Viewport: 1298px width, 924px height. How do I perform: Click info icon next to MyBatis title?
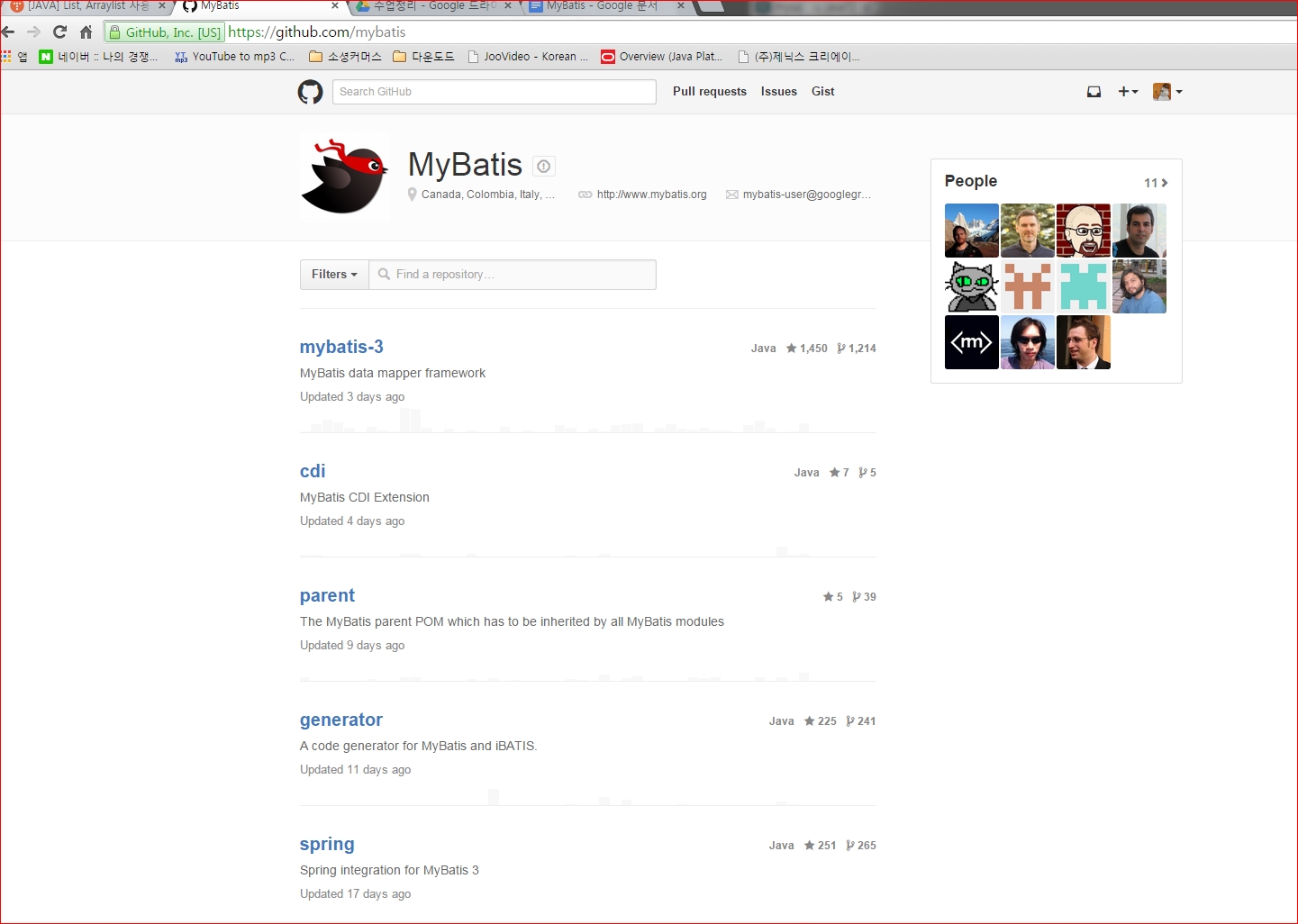click(x=543, y=166)
